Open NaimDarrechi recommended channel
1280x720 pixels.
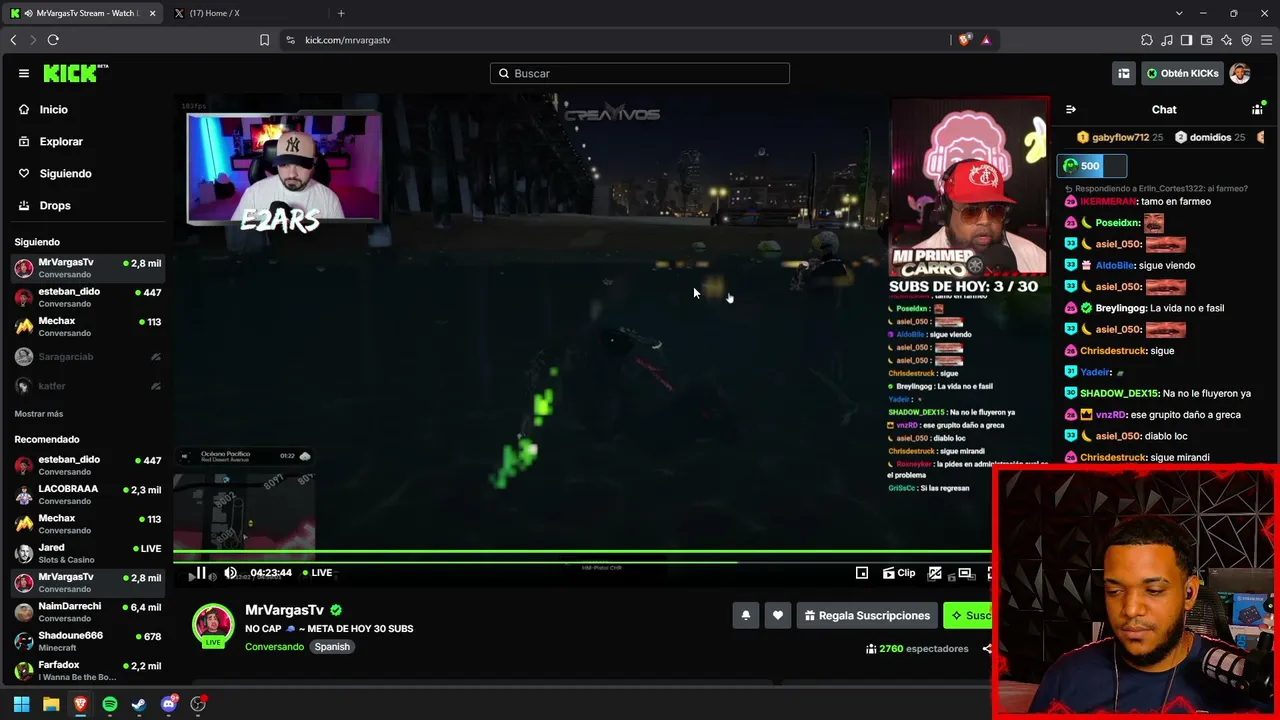point(87,611)
